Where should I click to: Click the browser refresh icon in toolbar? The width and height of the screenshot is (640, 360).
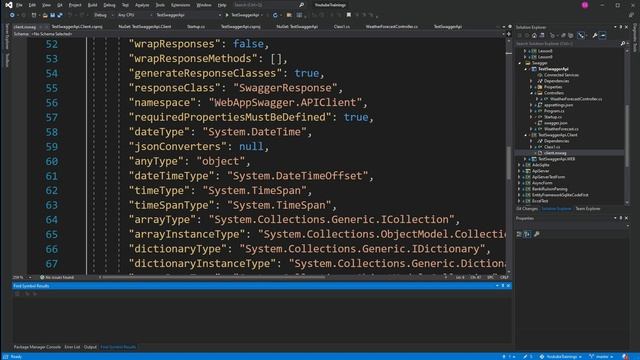tap(275, 15)
